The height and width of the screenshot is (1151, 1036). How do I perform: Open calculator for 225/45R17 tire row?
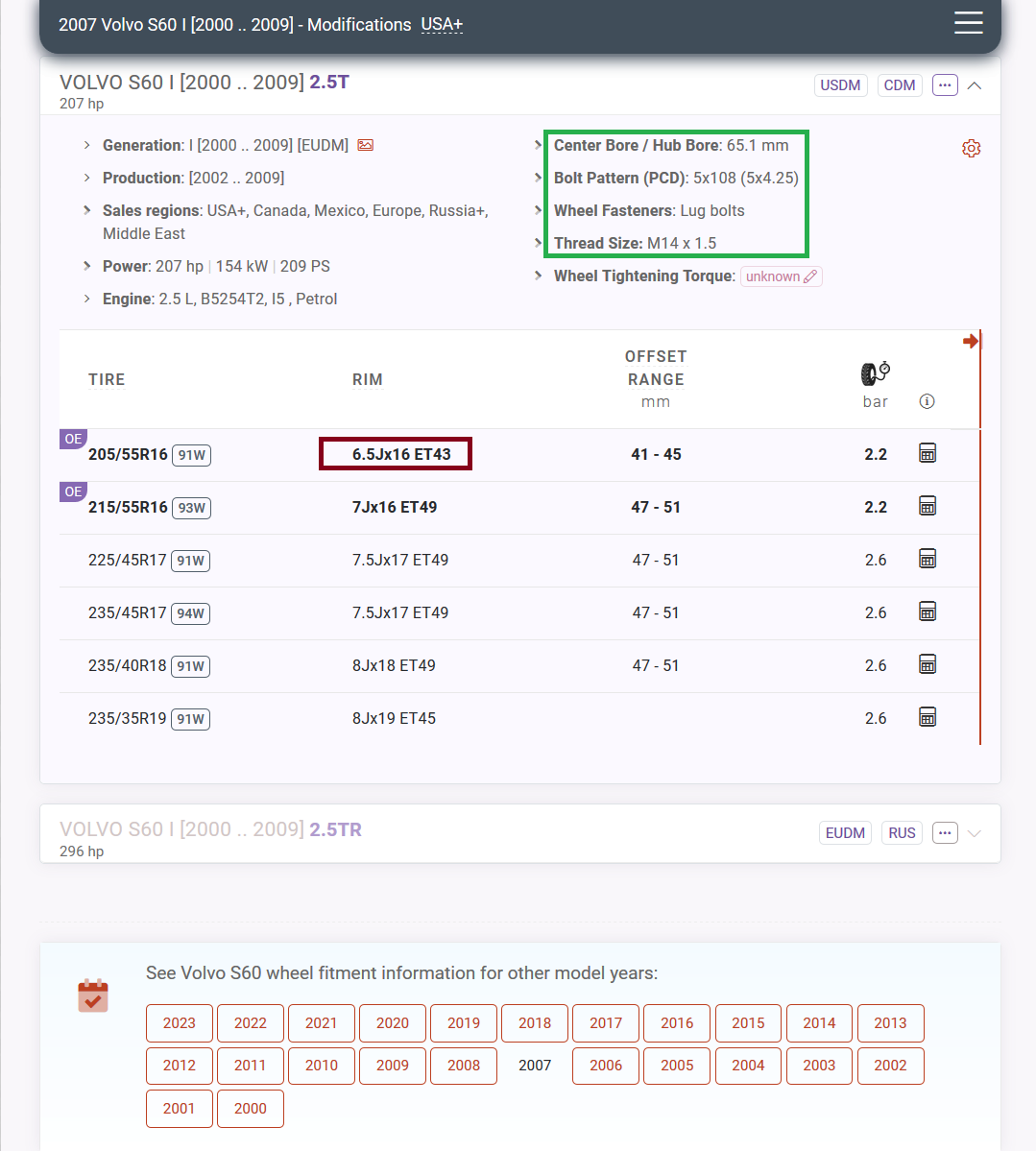927,559
